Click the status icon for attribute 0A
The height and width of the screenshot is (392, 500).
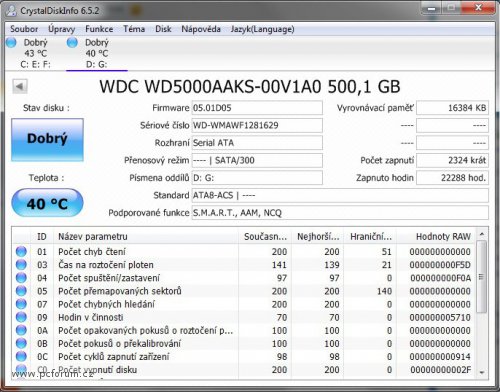(x=21, y=330)
